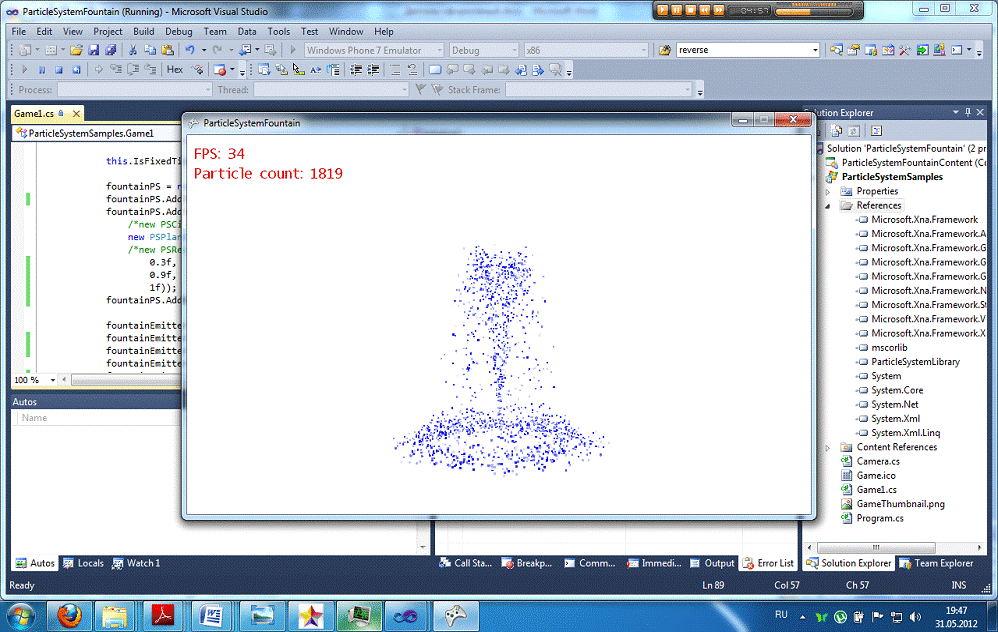Open the Build menu

point(143,32)
